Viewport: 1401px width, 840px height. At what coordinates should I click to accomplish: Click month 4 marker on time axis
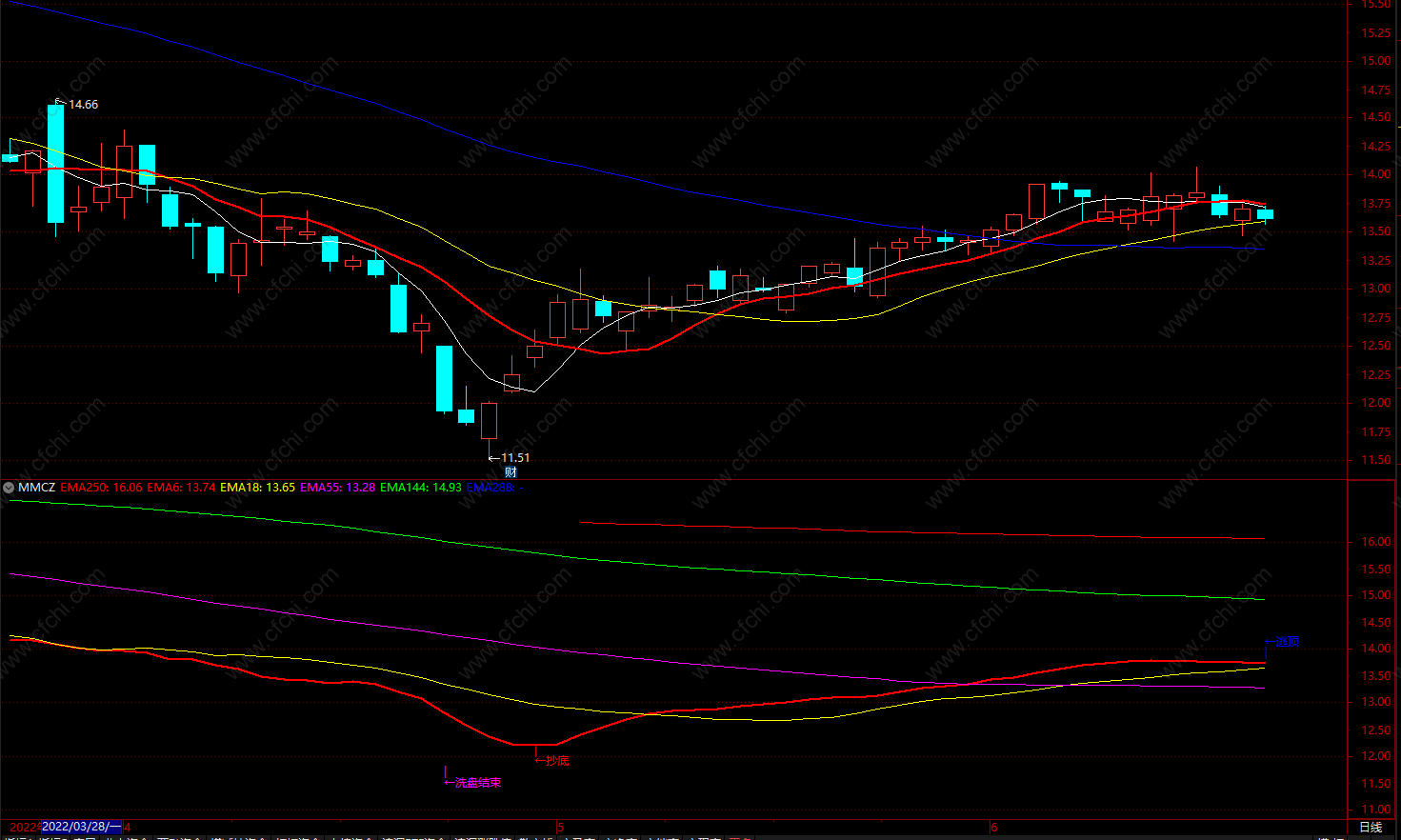pyautogui.click(x=128, y=827)
